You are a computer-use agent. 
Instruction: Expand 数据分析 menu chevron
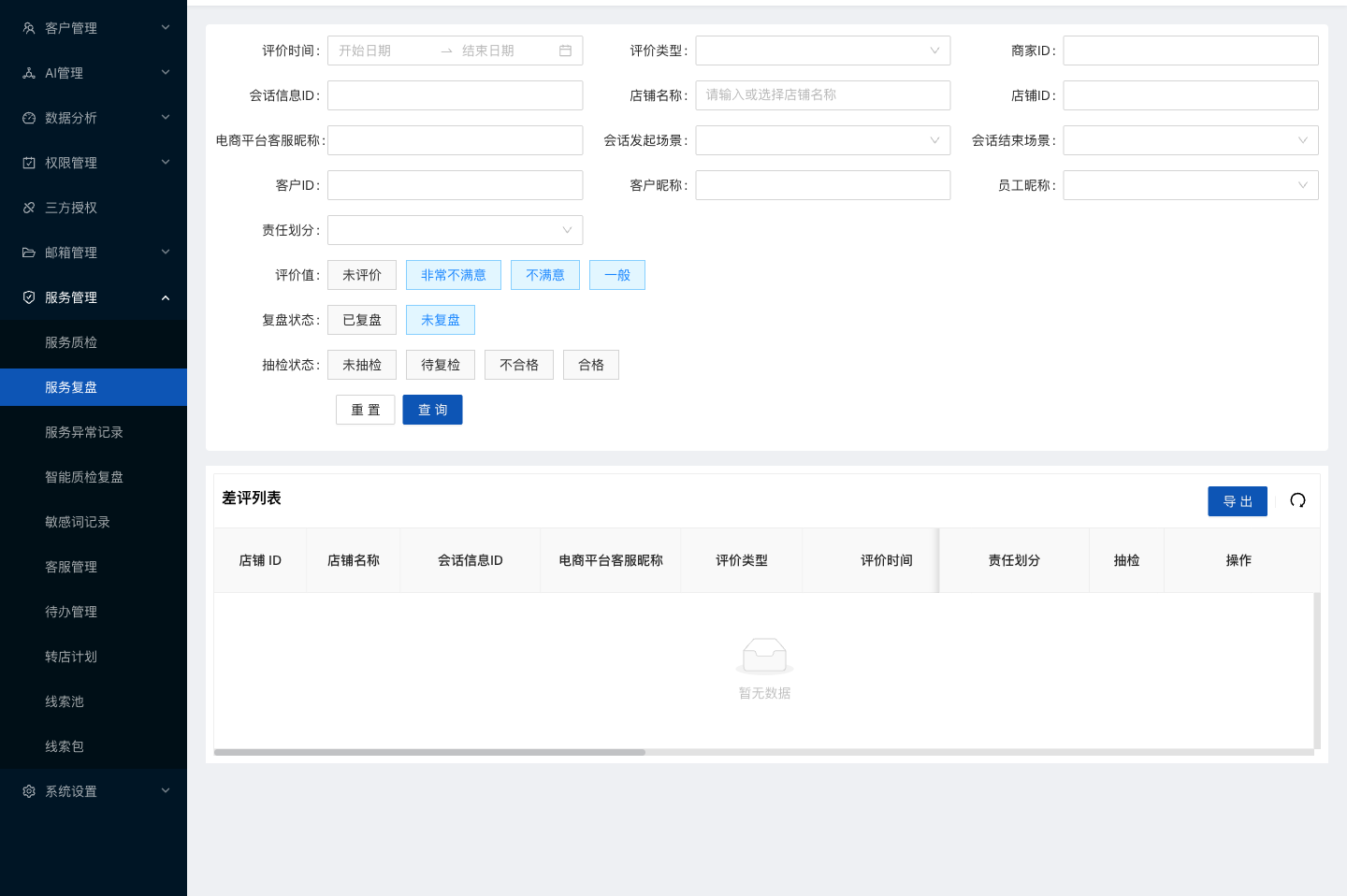166,118
